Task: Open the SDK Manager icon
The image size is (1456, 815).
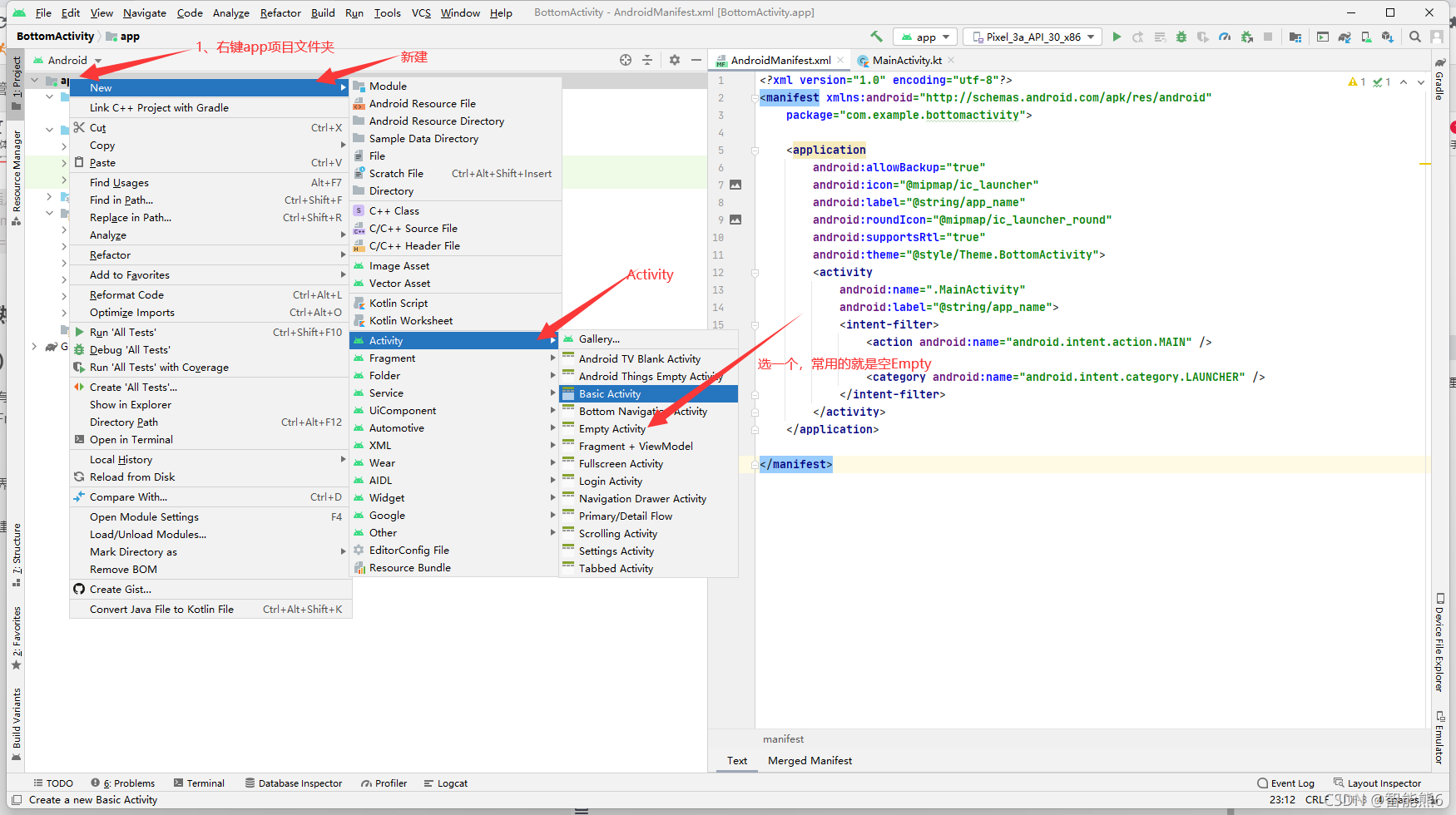Action: (1387, 37)
